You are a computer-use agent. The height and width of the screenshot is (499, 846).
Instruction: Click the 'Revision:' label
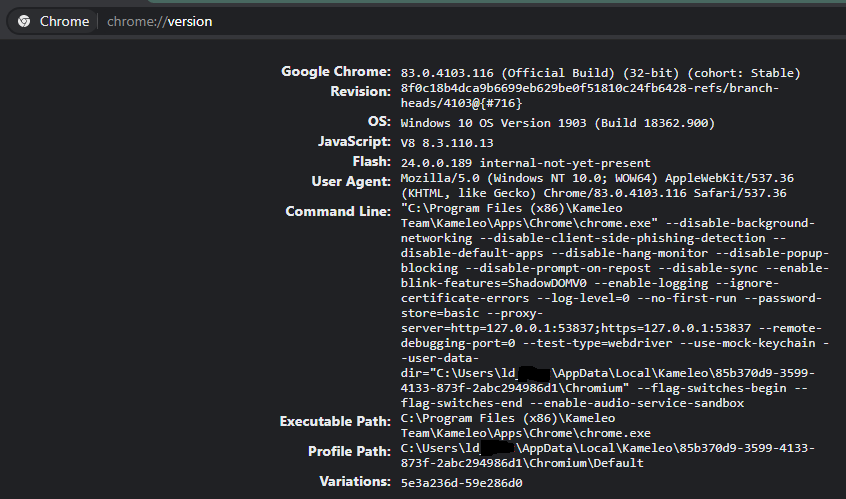[360, 92]
